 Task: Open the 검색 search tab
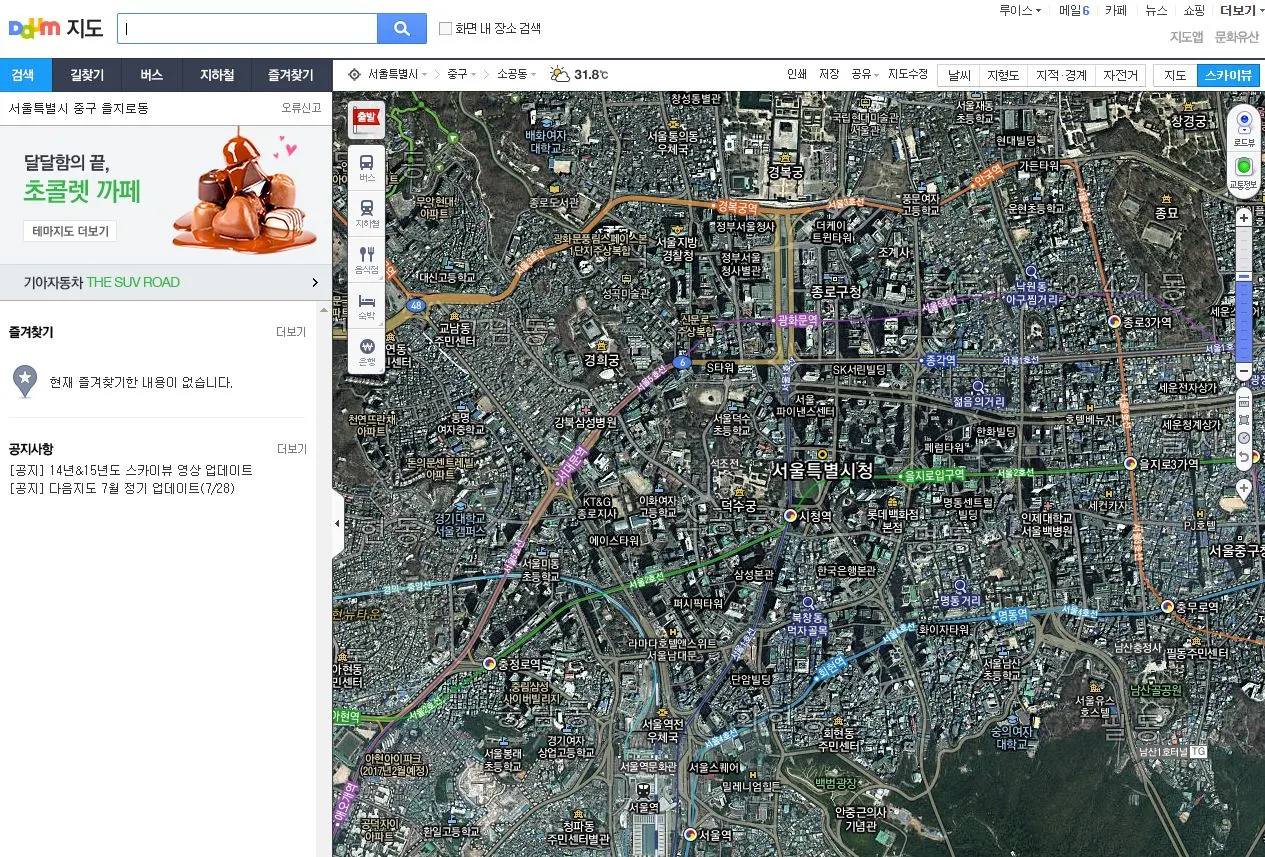tap(23, 75)
